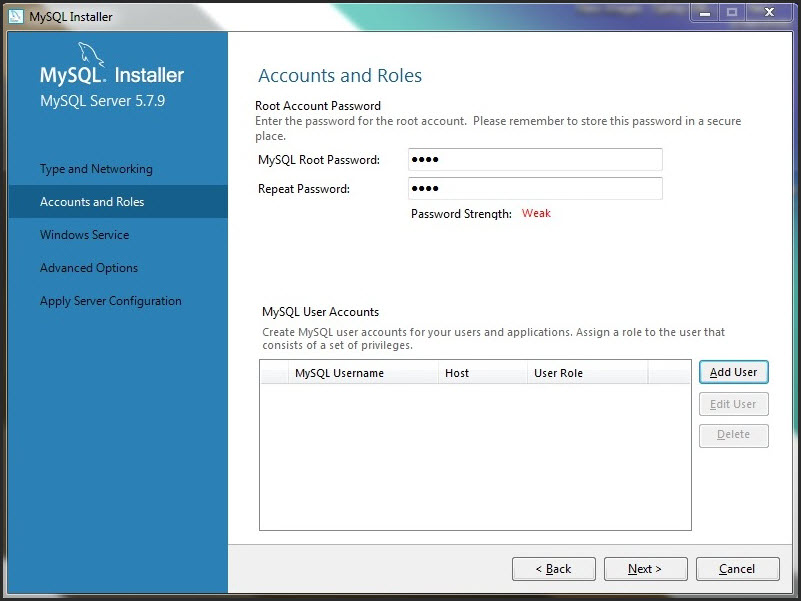Click the Add User button
This screenshot has width=801, height=601.
coord(734,372)
